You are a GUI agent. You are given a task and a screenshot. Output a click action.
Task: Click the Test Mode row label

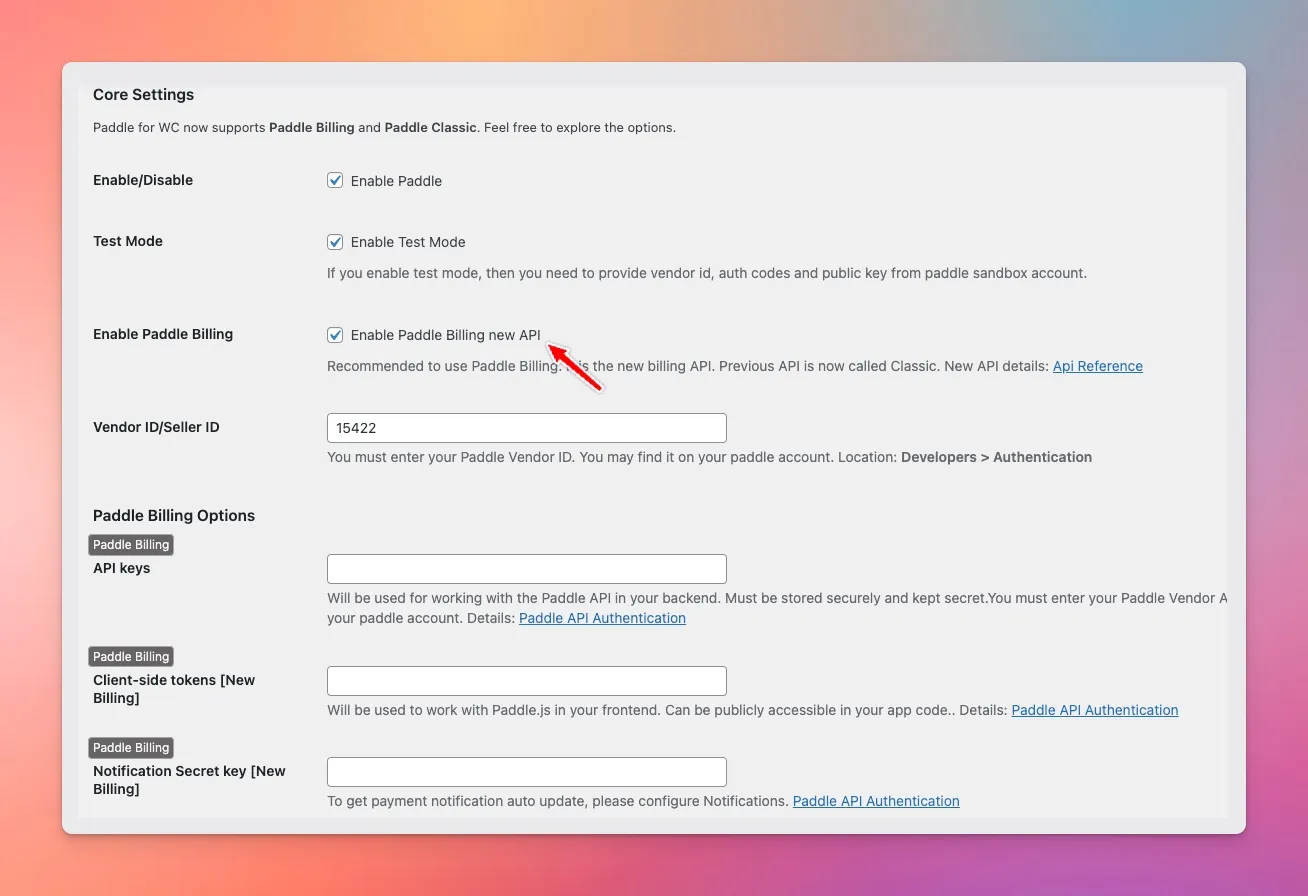[128, 241]
